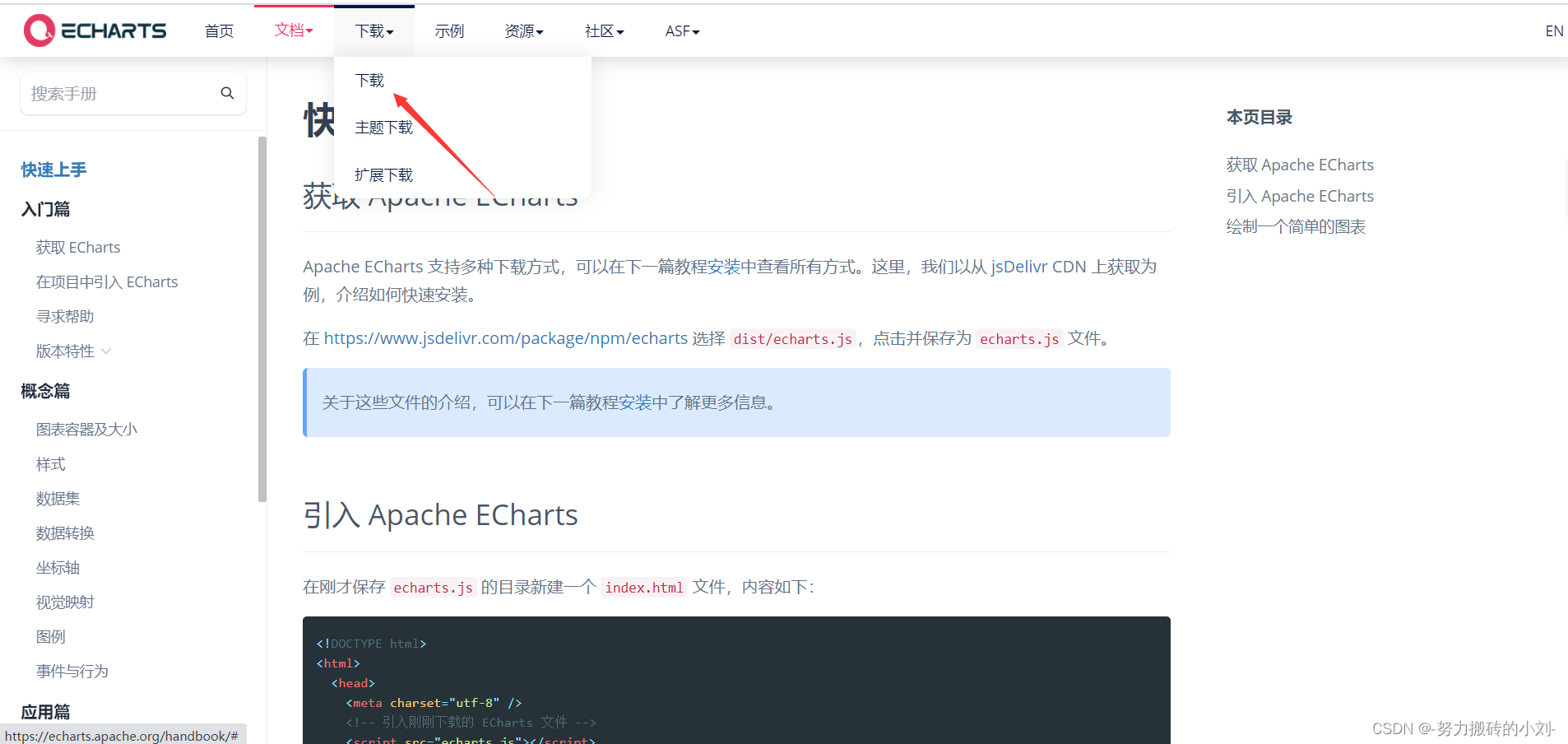Viewport: 1568px width, 744px height.
Task: Follow the jsDelivr link in paragraph
Action: point(1019,267)
